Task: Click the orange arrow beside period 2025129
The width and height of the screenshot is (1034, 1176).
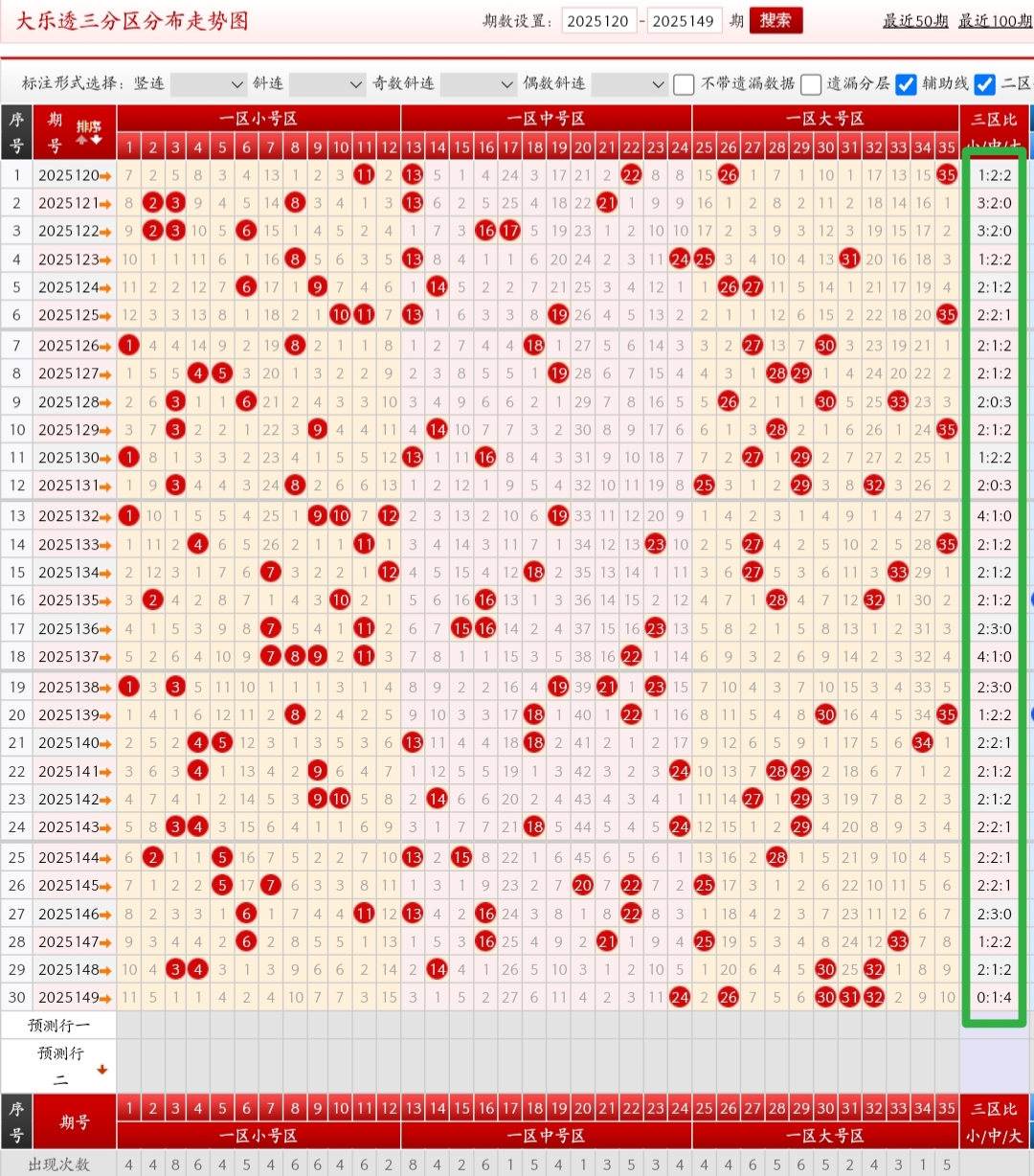Action: tap(106, 430)
